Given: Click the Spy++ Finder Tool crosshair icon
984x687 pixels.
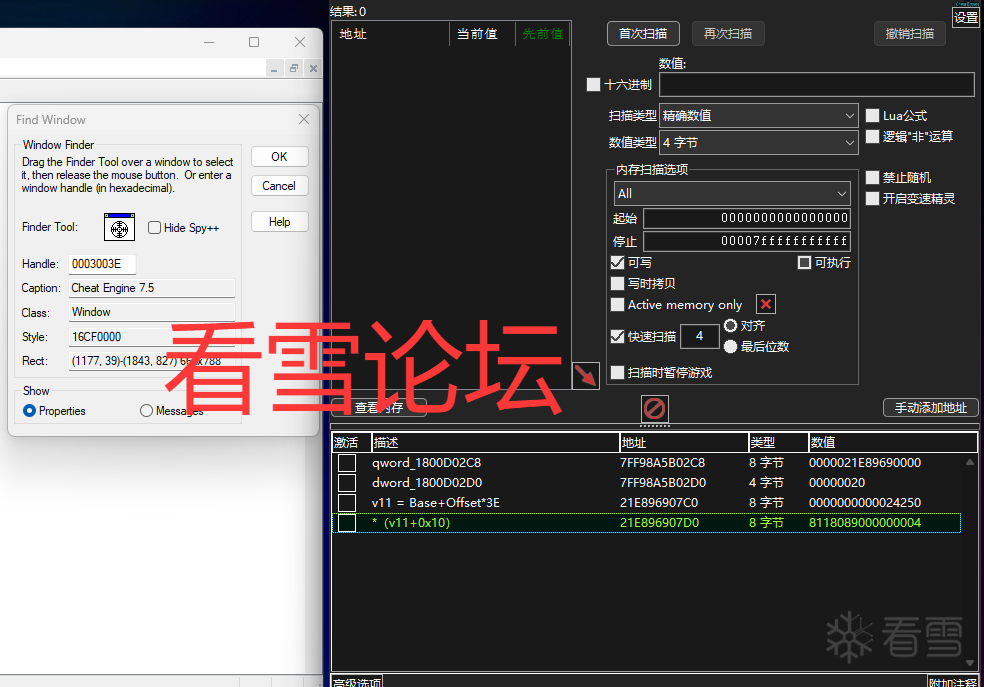Looking at the screenshot, I should [x=119, y=227].
